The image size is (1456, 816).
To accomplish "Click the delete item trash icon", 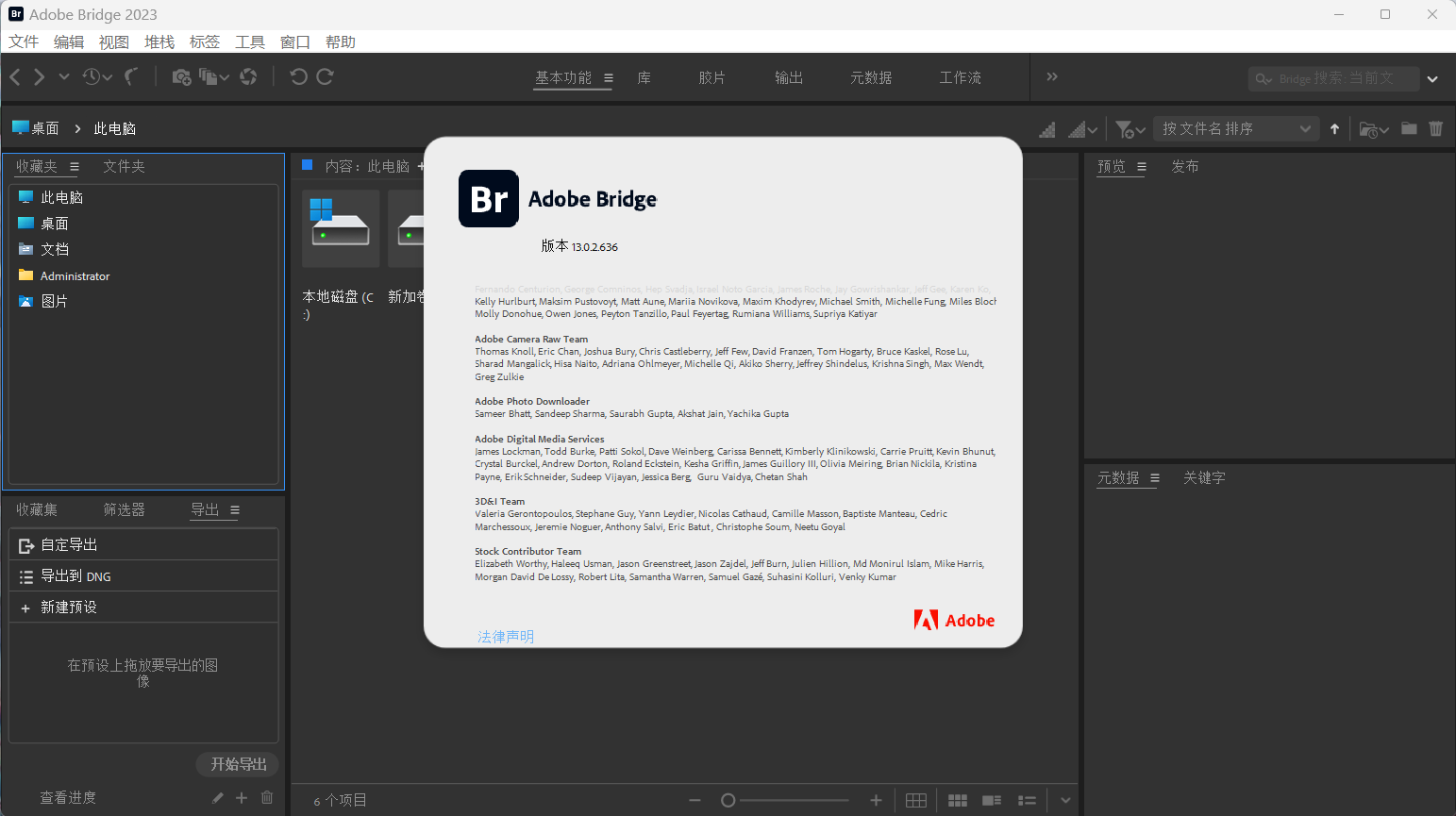I will point(1435,128).
